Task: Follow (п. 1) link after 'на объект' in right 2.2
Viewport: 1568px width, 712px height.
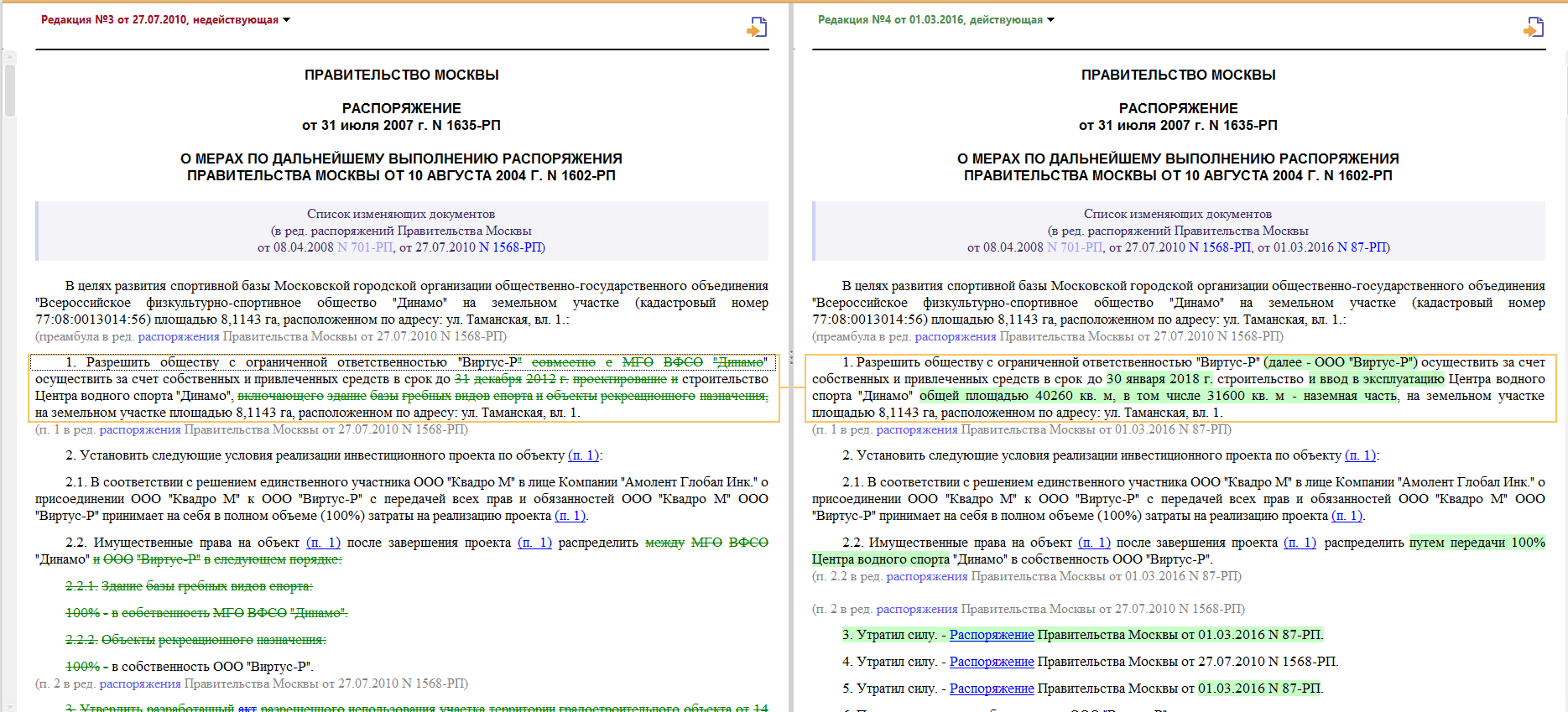Action: click(x=1094, y=543)
